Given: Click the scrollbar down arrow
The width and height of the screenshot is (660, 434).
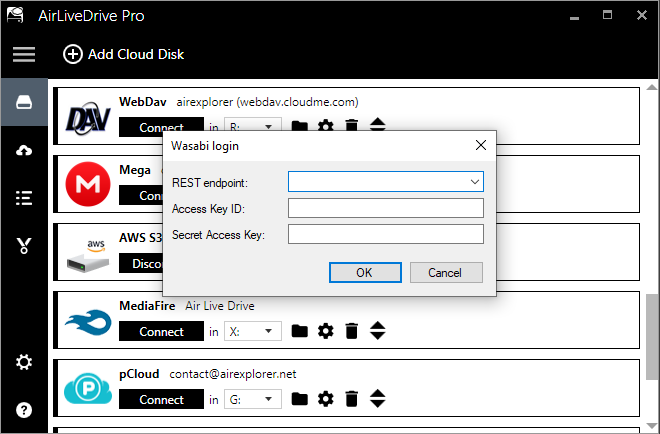Looking at the screenshot, I should coord(652,426).
